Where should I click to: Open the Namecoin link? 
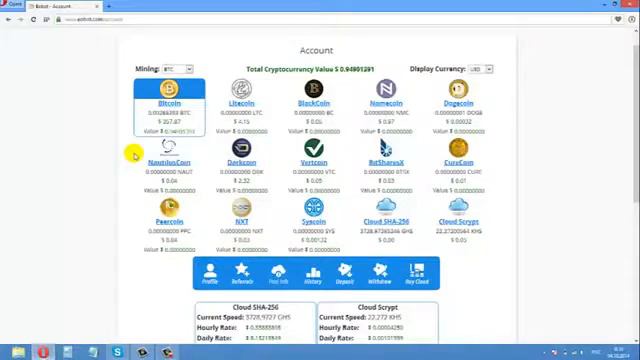pyautogui.click(x=386, y=103)
